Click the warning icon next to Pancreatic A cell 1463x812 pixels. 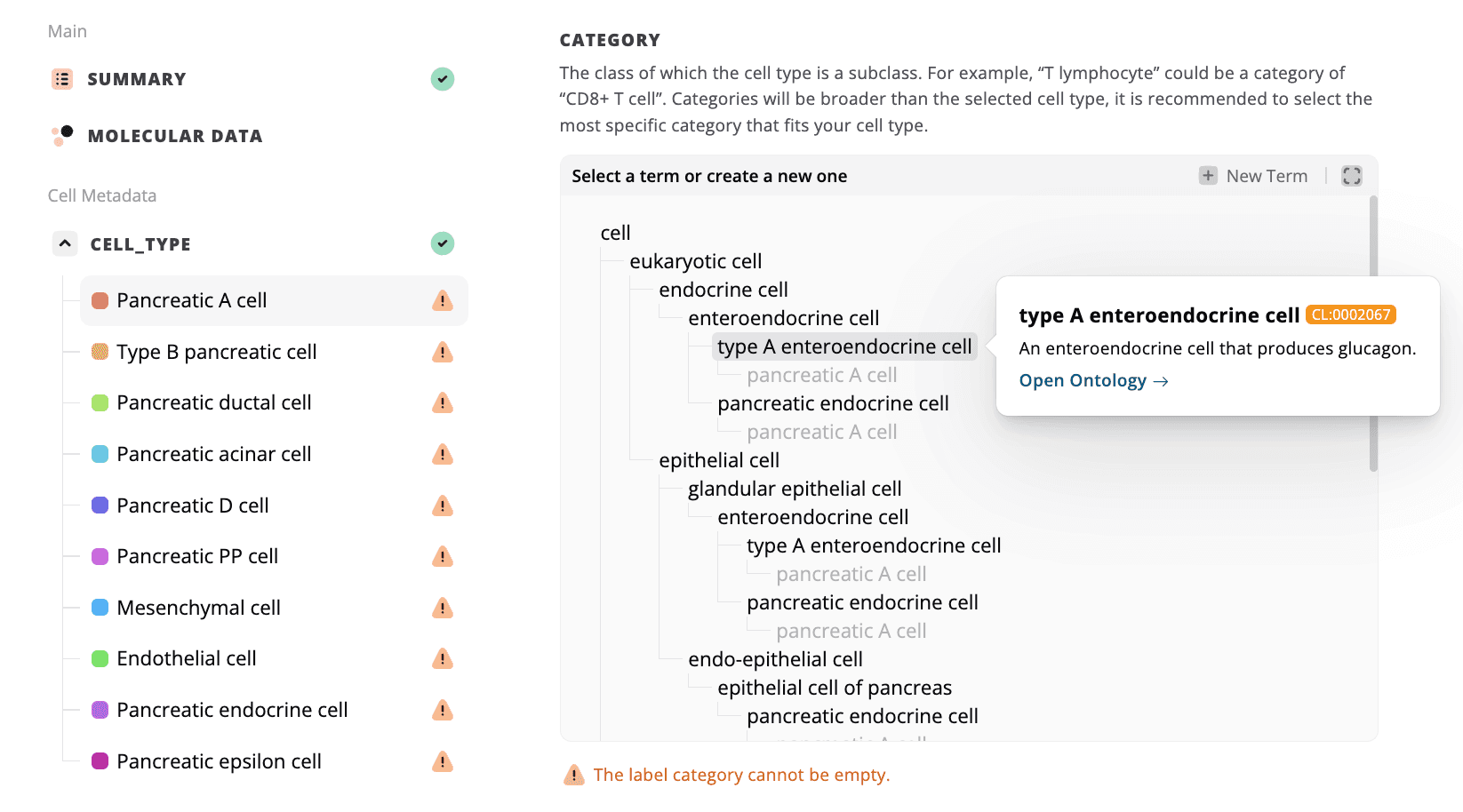click(443, 301)
